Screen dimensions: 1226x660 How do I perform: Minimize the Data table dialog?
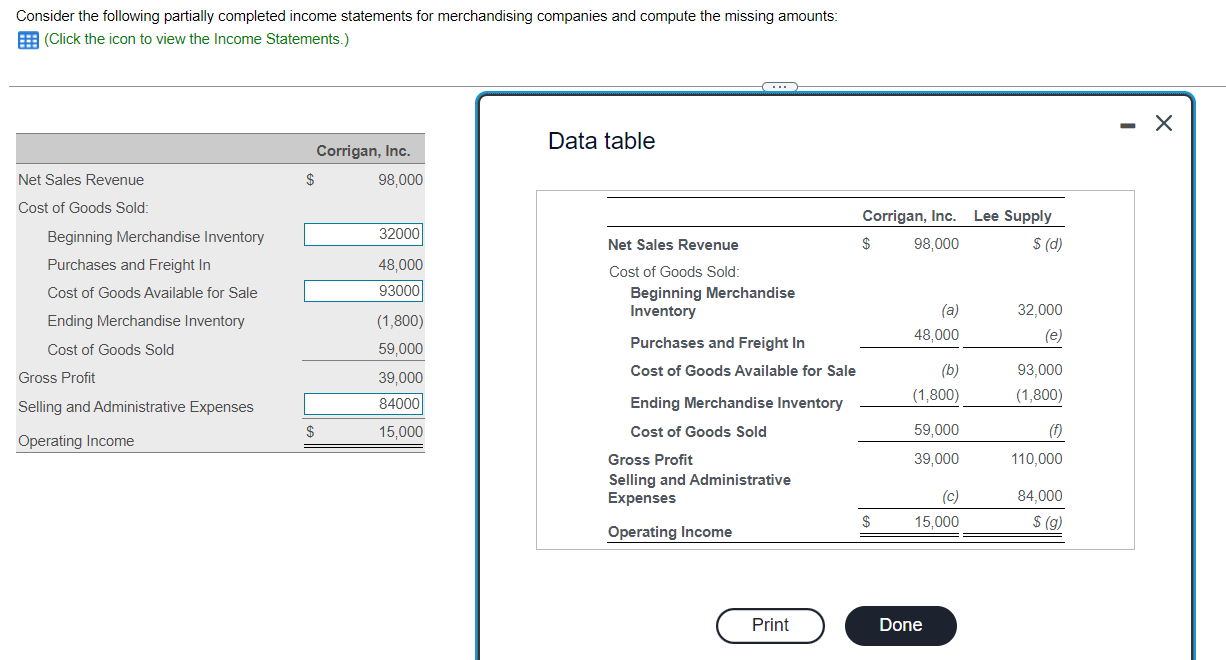[1127, 125]
